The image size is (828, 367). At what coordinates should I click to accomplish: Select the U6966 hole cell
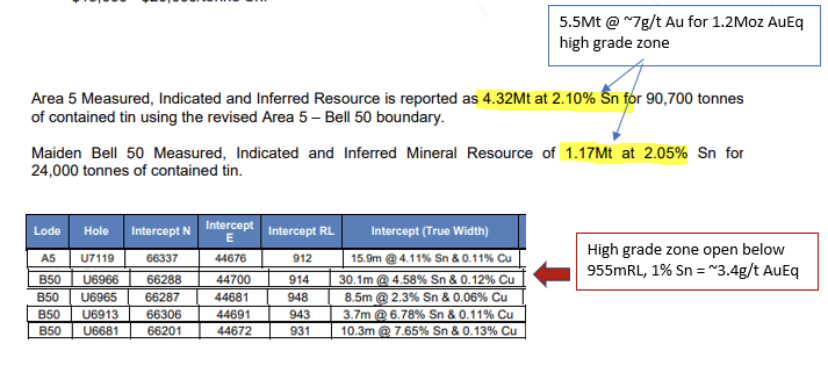tap(100, 279)
